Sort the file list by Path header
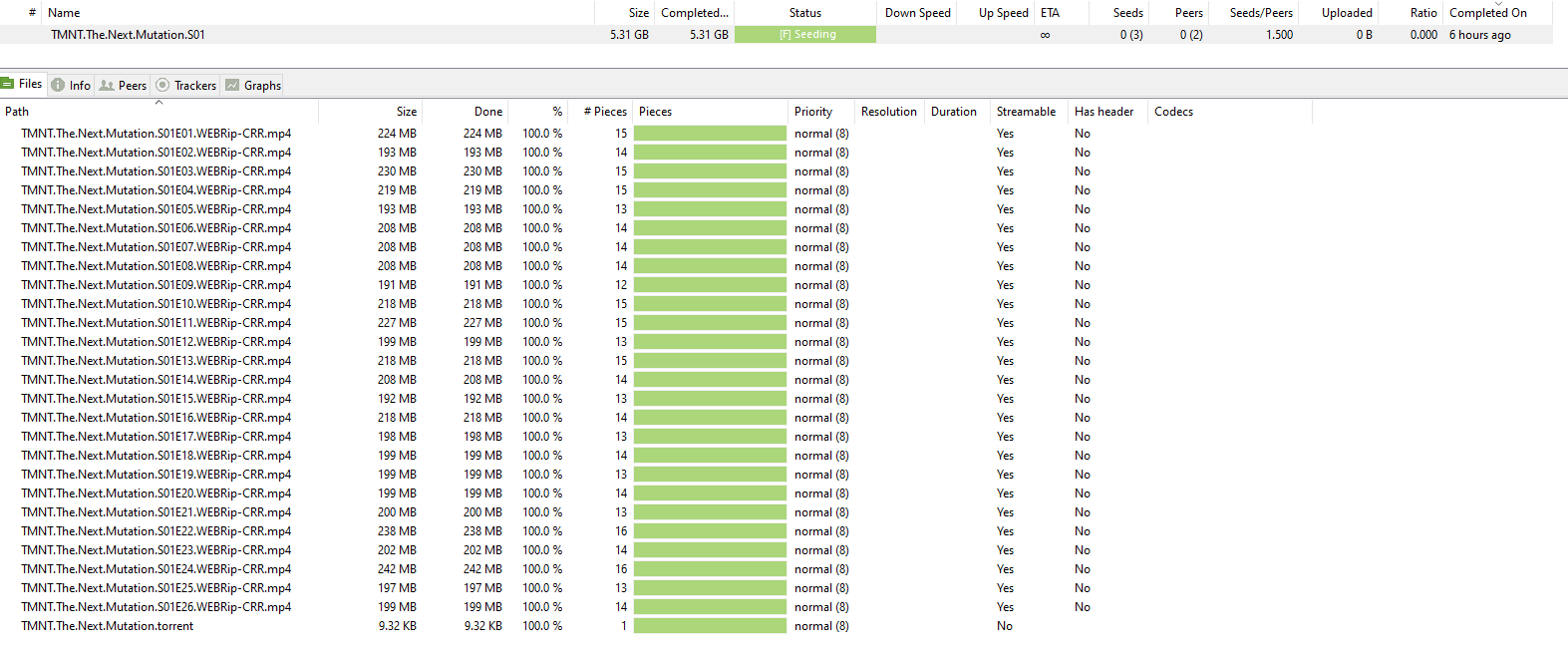Image resolution: width=1568 pixels, height=658 pixels. [x=17, y=112]
